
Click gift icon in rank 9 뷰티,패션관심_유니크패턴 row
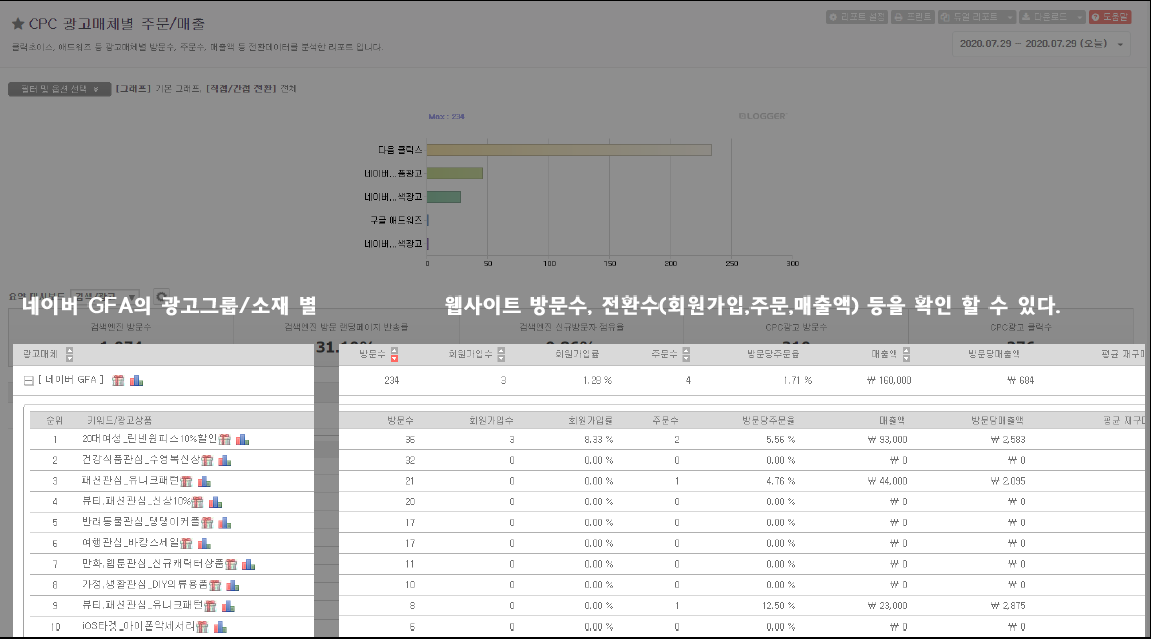click(211, 606)
